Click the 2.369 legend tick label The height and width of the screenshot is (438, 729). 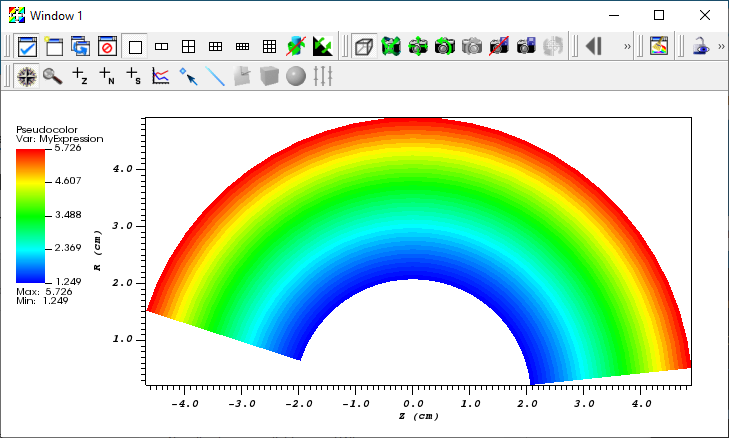click(x=68, y=248)
